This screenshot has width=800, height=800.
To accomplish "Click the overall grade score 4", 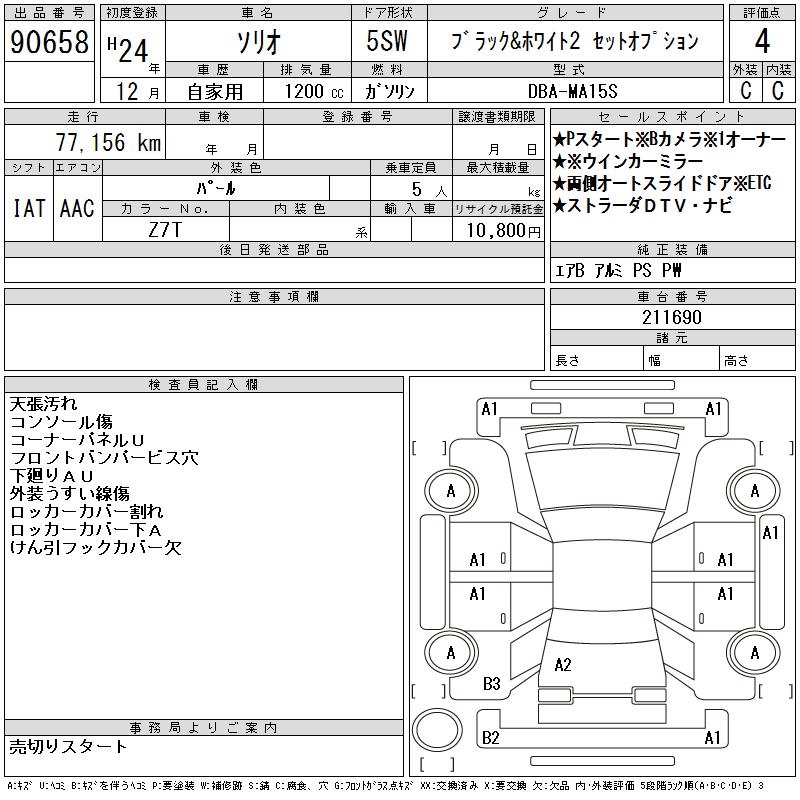I will (x=762, y=41).
